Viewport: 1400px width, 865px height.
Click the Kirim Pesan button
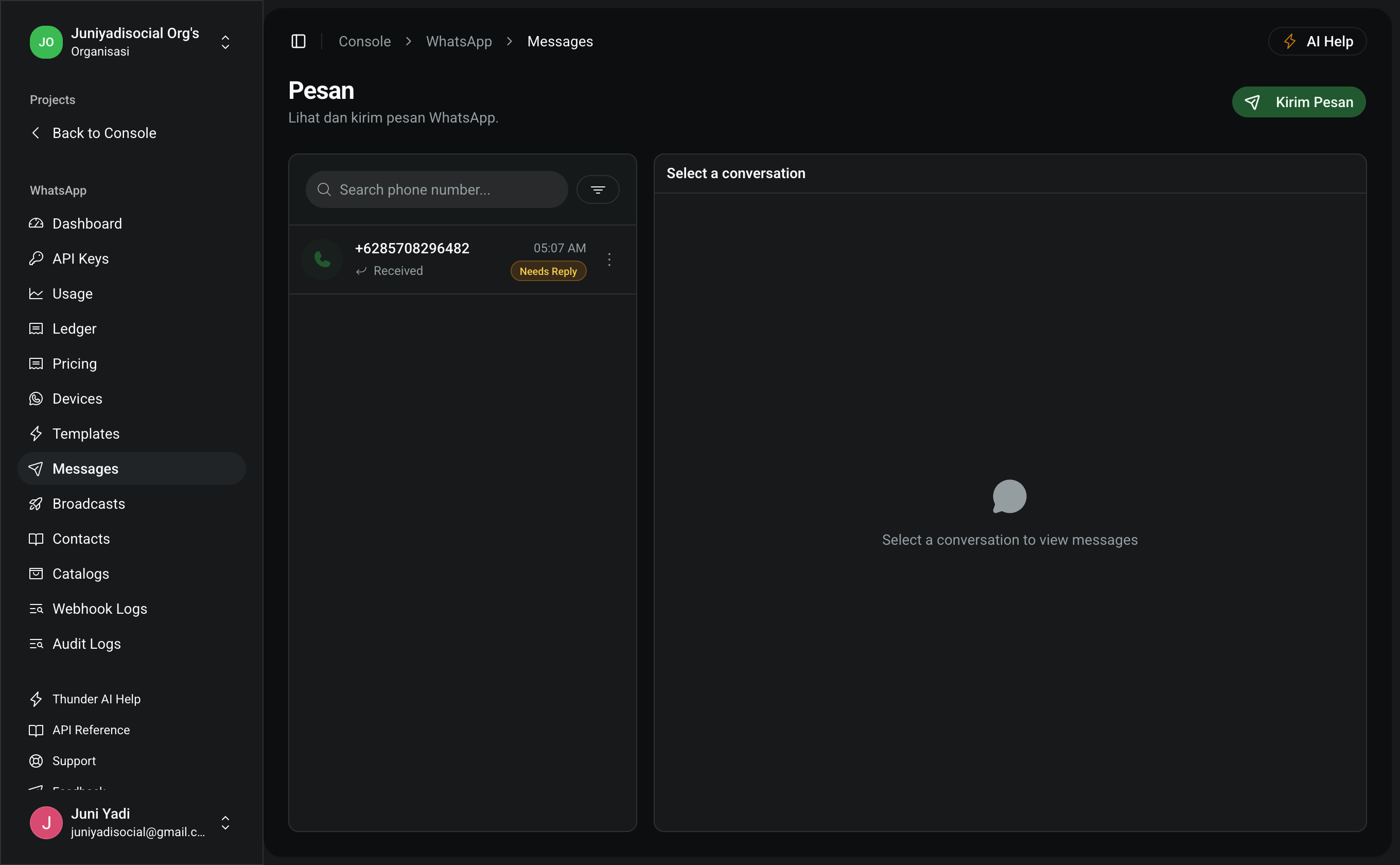pyautogui.click(x=1298, y=102)
